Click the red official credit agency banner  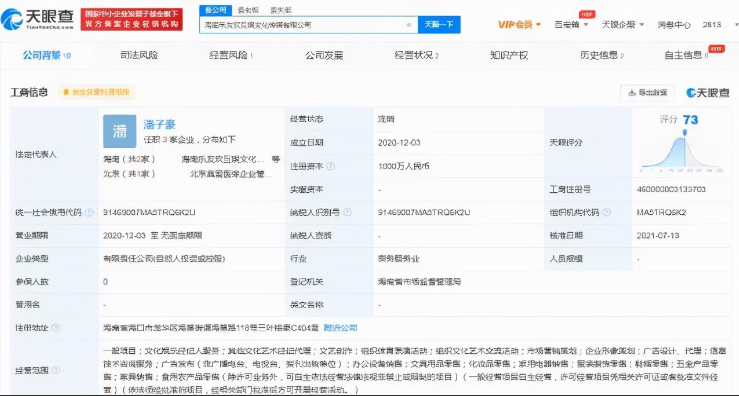point(131,19)
